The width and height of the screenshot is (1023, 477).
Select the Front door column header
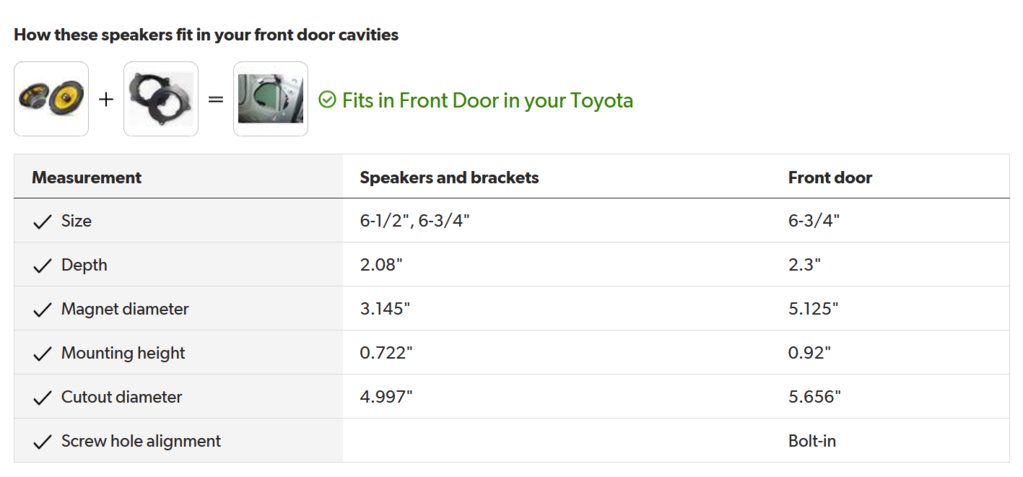(x=830, y=177)
